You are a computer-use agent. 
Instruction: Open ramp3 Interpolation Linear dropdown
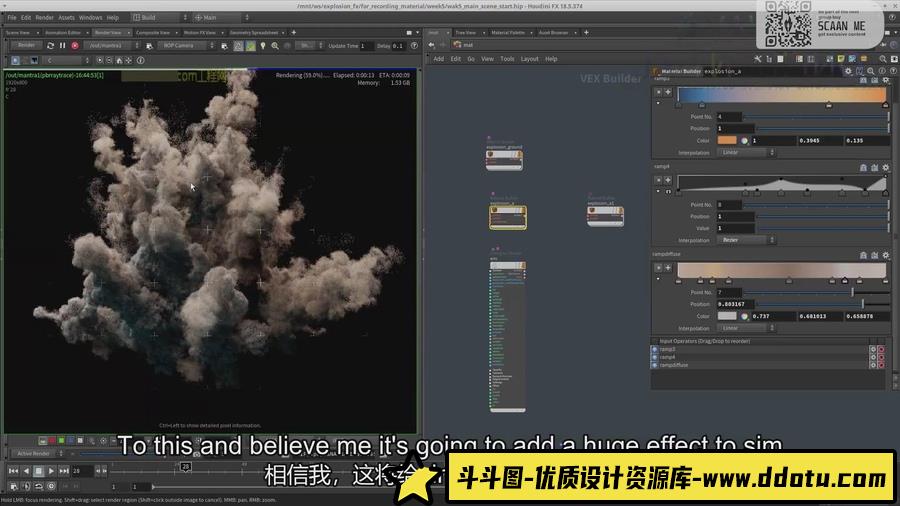[x=746, y=153]
